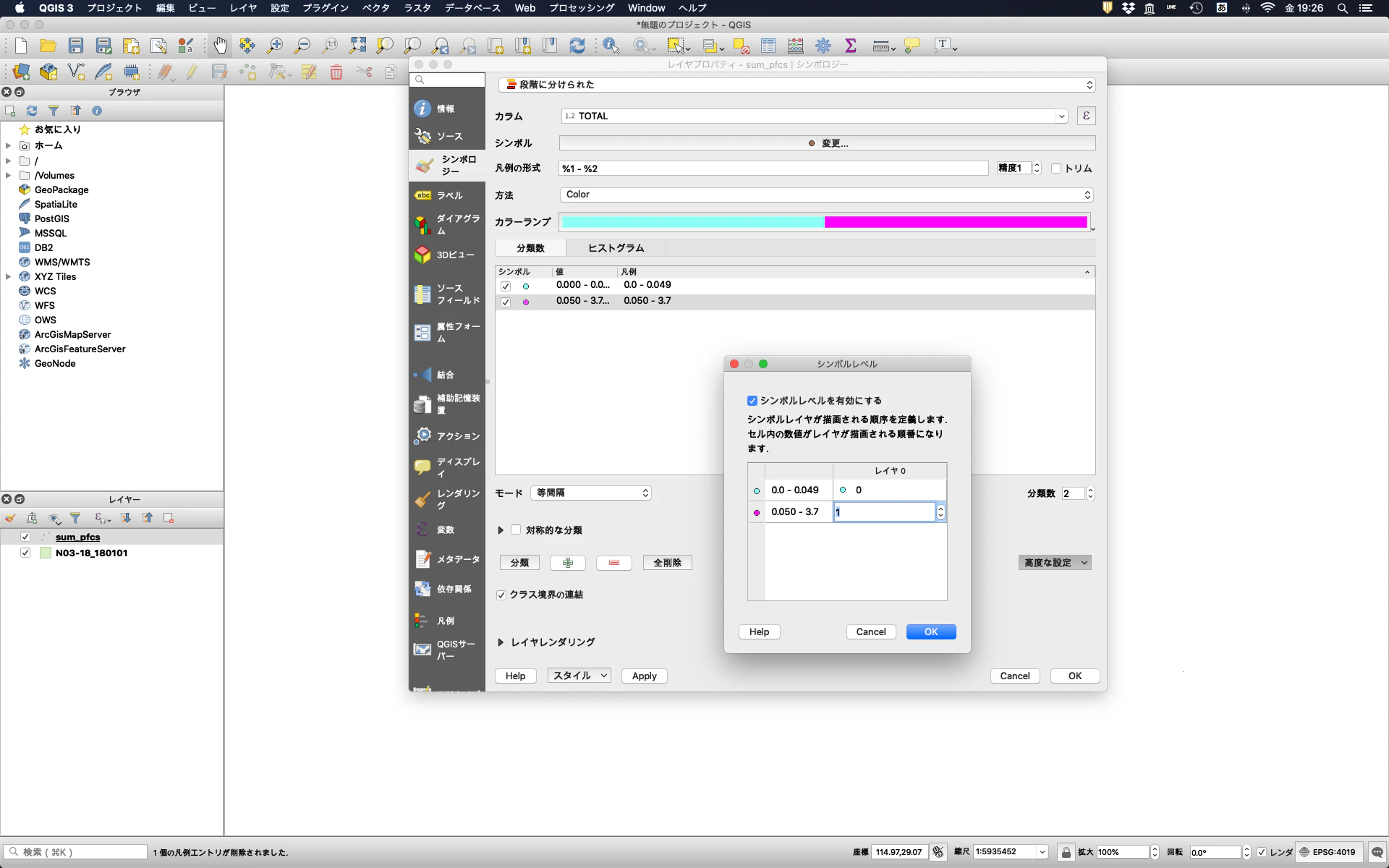1389x868 pixels.
Task: Click the red minus delete class button
Action: tap(613, 563)
